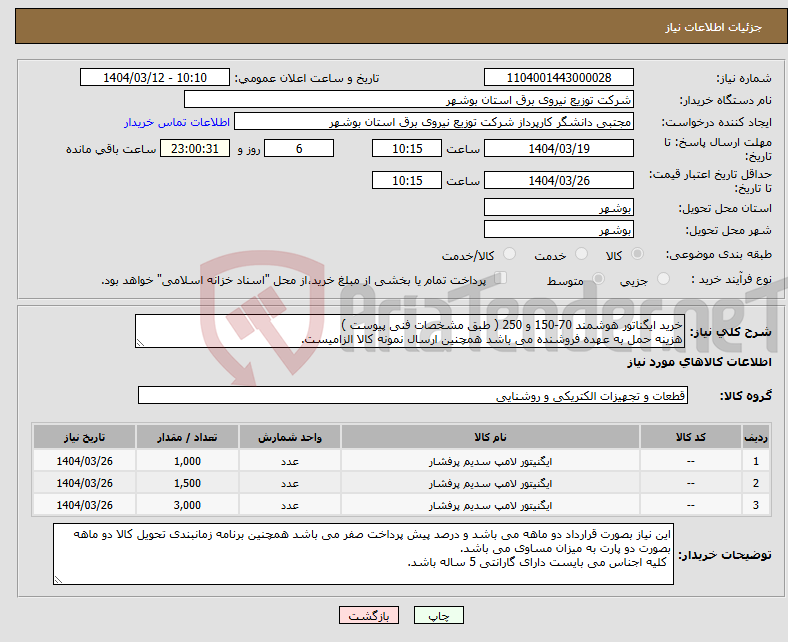Toggle the اسناد خزانه اسلامی payment checkbox

(x=501, y=278)
